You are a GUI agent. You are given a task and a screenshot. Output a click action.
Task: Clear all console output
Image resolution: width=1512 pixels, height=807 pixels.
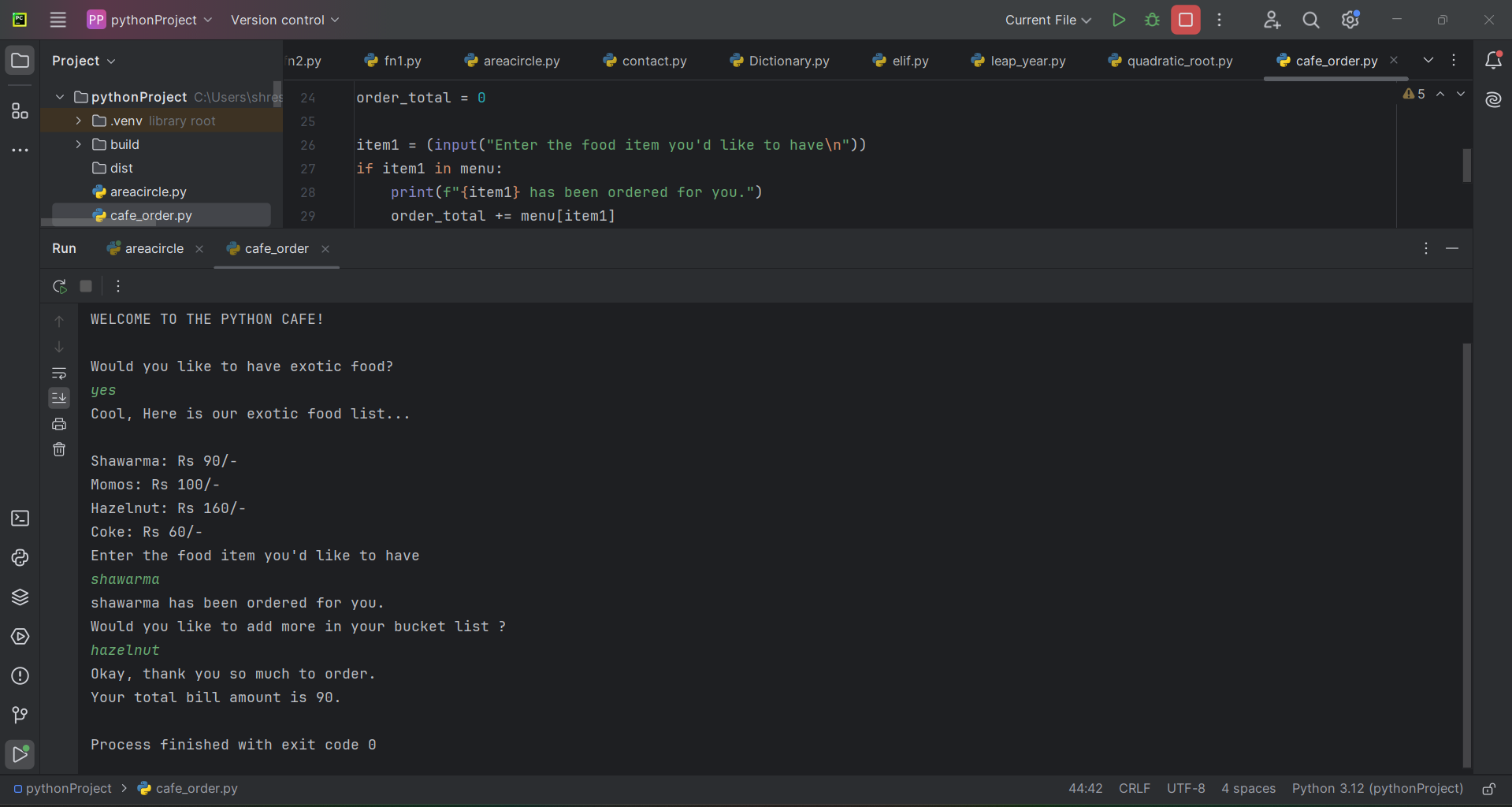tap(59, 449)
